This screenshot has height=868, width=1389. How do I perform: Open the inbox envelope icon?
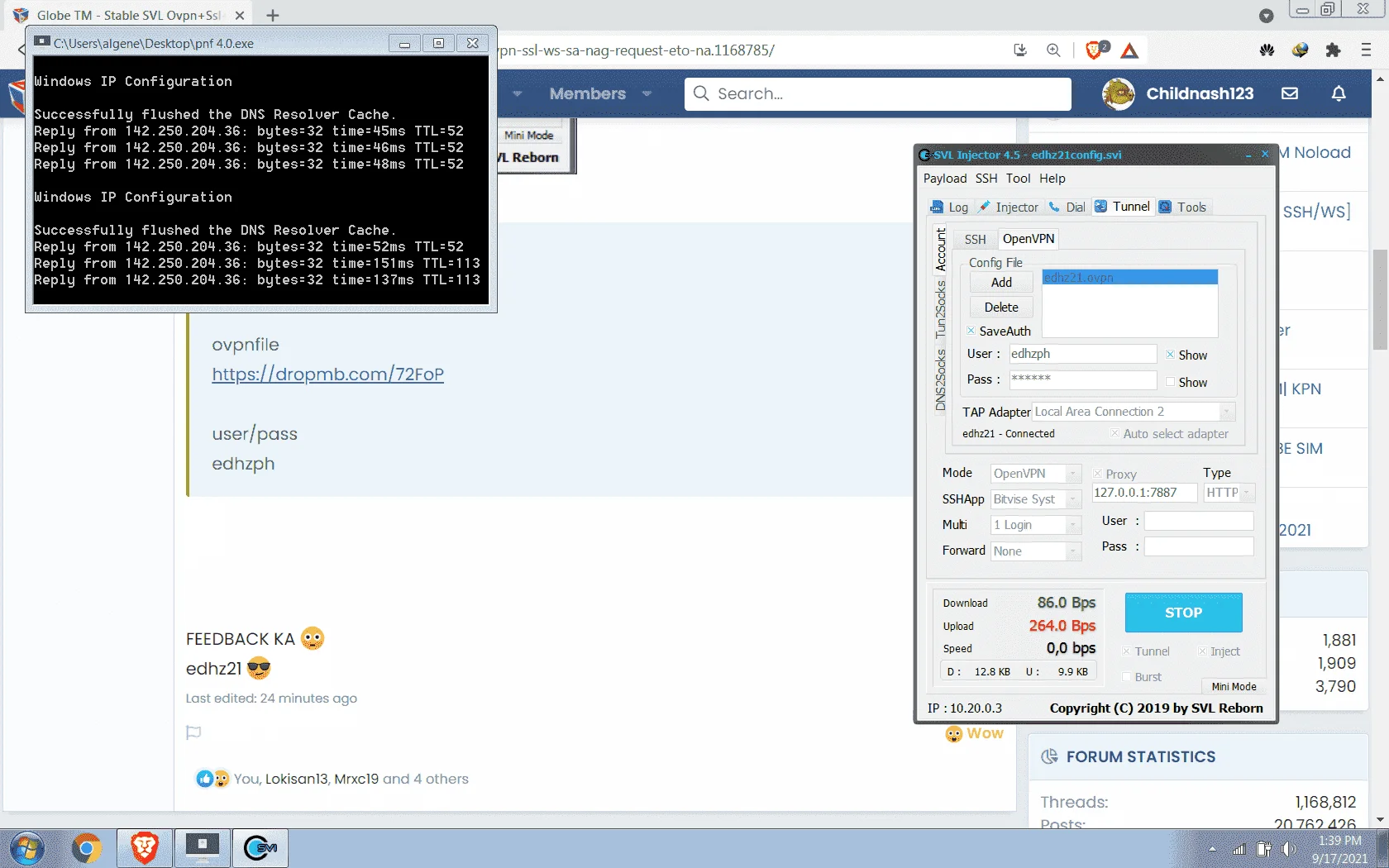1290,94
